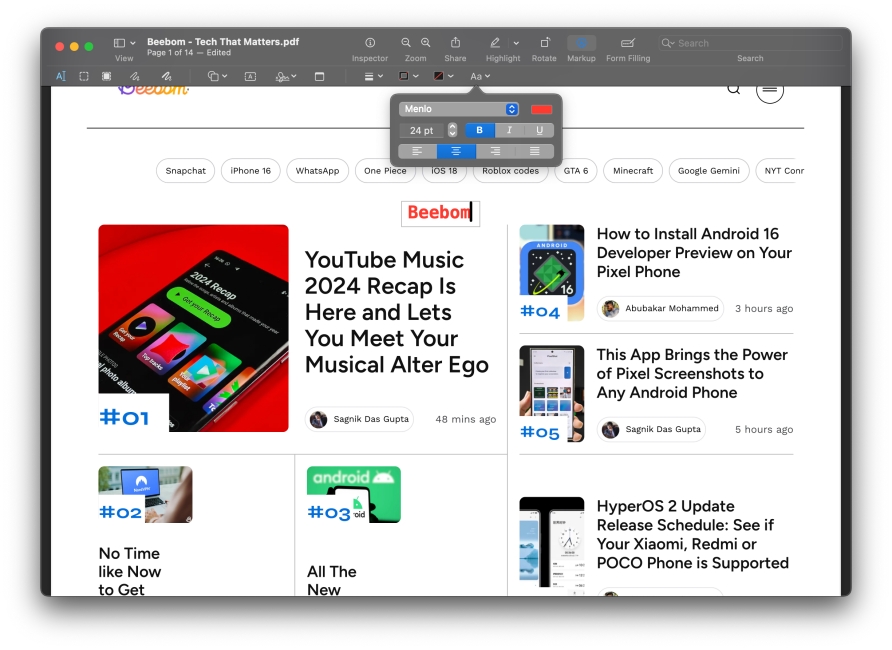Select the Minecraft tag
Viewport: 892px width, 650px height.
point(633,171)
